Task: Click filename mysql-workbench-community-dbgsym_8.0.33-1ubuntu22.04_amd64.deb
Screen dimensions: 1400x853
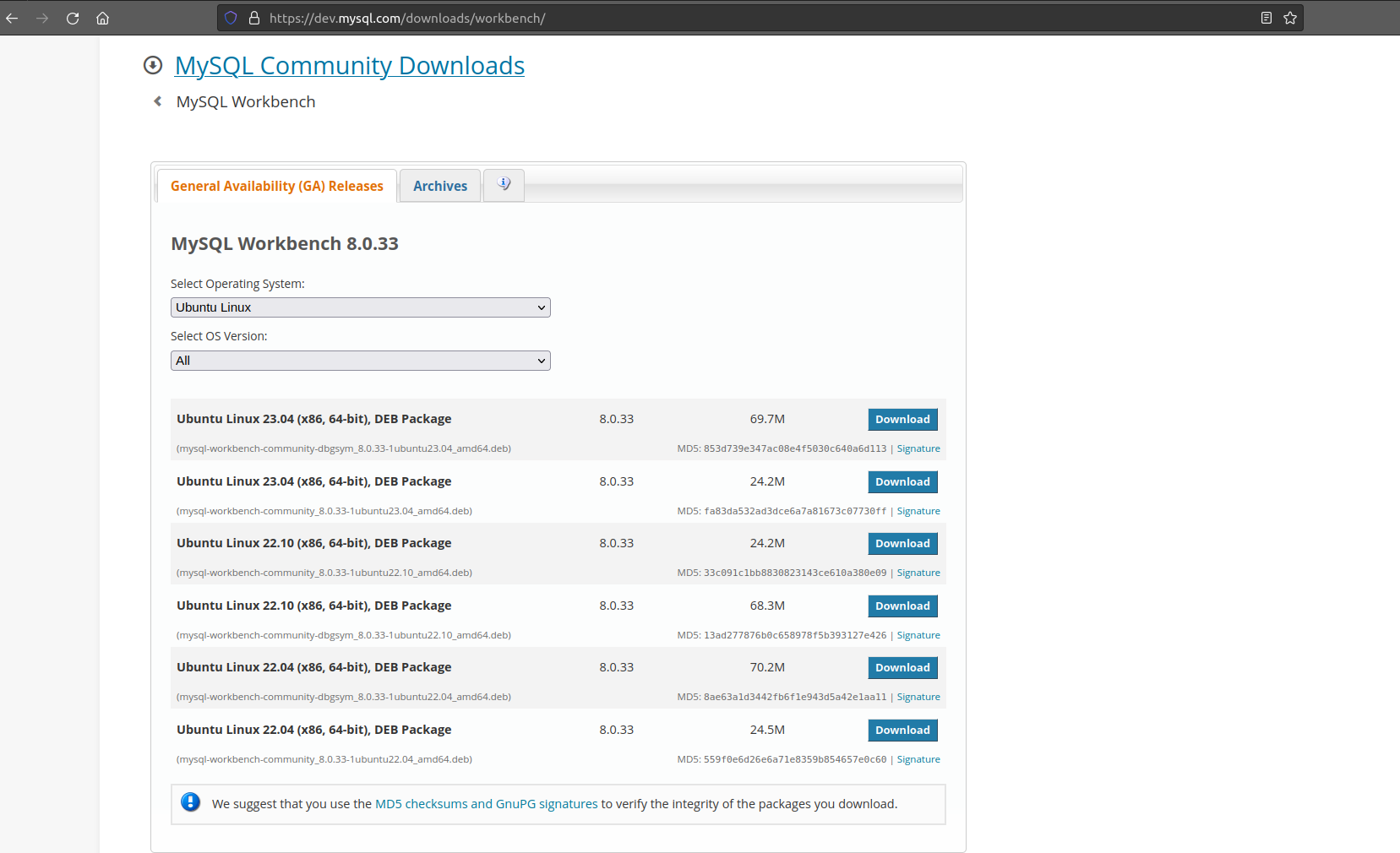Action: tap(344, 697)
